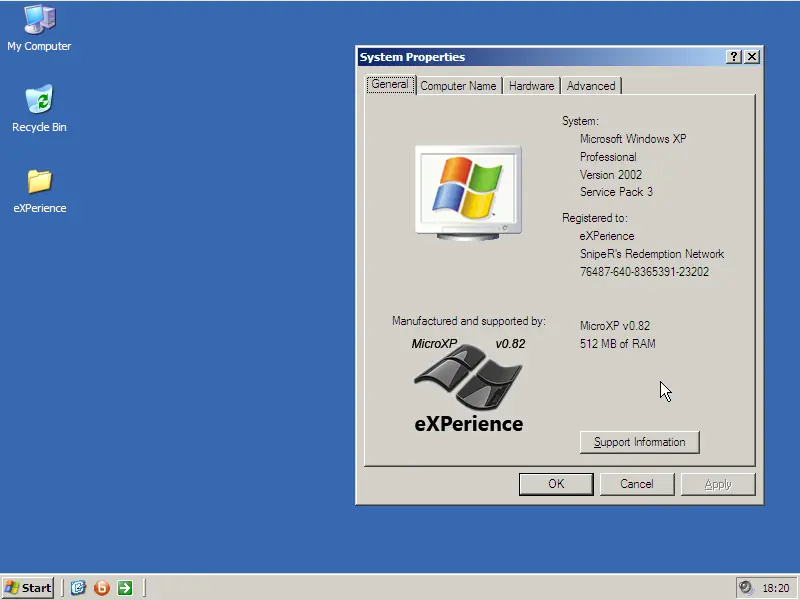This screenshot has height=600, width=800.
Task: Click the help question mark button
Action: 734,57
